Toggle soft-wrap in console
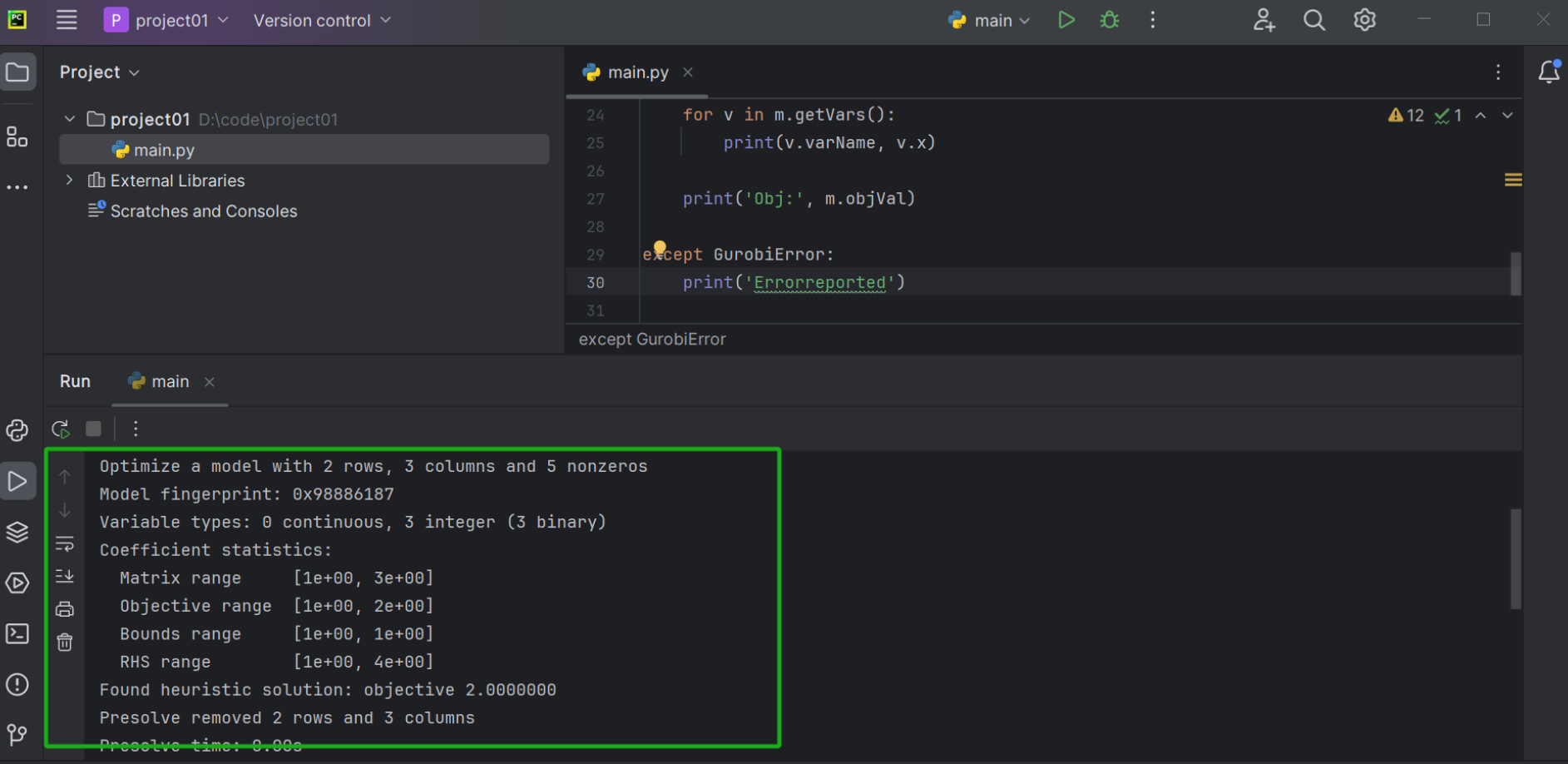The image size is (1568, 764). (x=65, y=544)
